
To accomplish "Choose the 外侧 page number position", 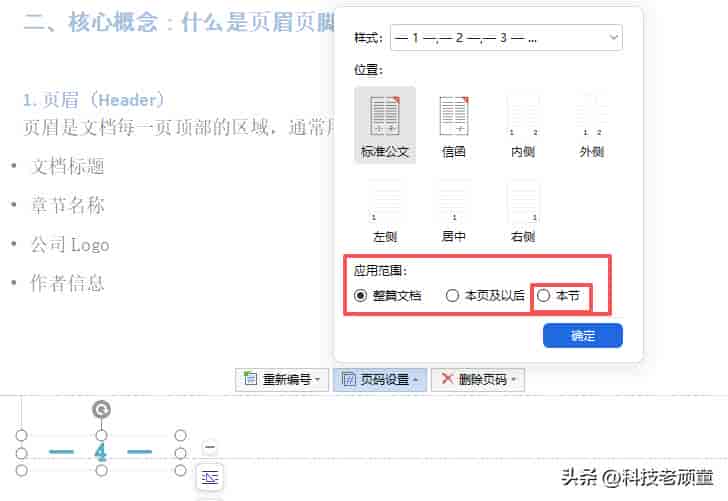I will tap(592, 125).
